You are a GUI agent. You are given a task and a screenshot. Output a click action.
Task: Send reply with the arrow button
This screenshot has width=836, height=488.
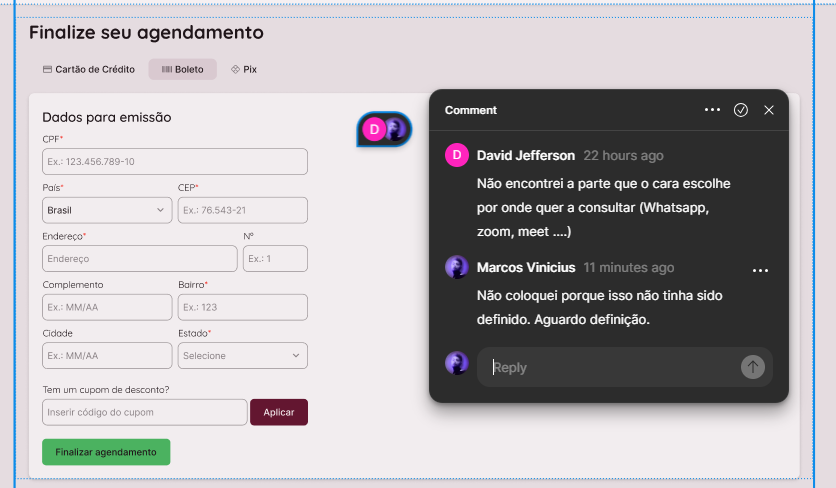pyautogui.click(x=752, y=367)
